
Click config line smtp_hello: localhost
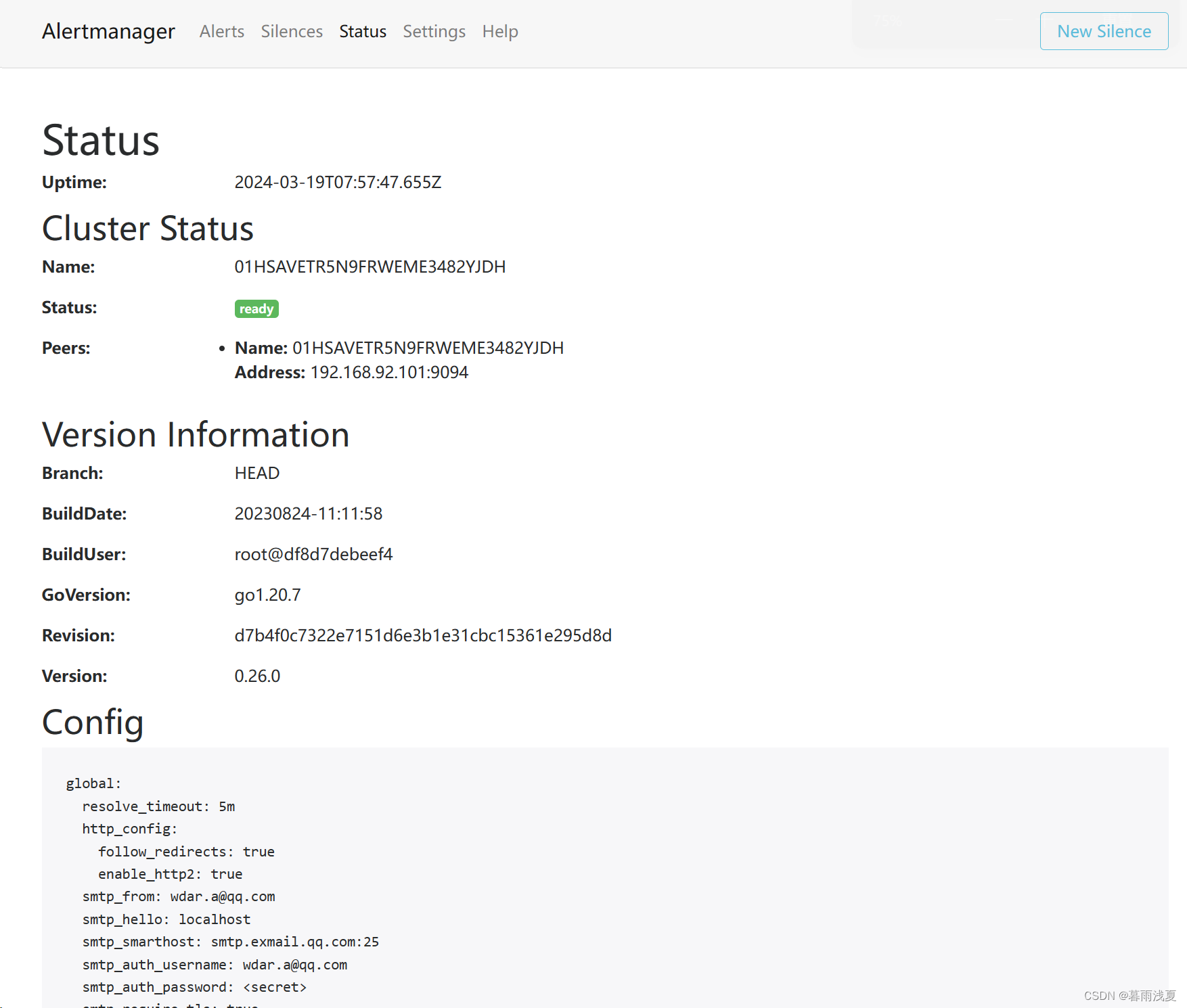pyautogui.click(x=166, y=919)
